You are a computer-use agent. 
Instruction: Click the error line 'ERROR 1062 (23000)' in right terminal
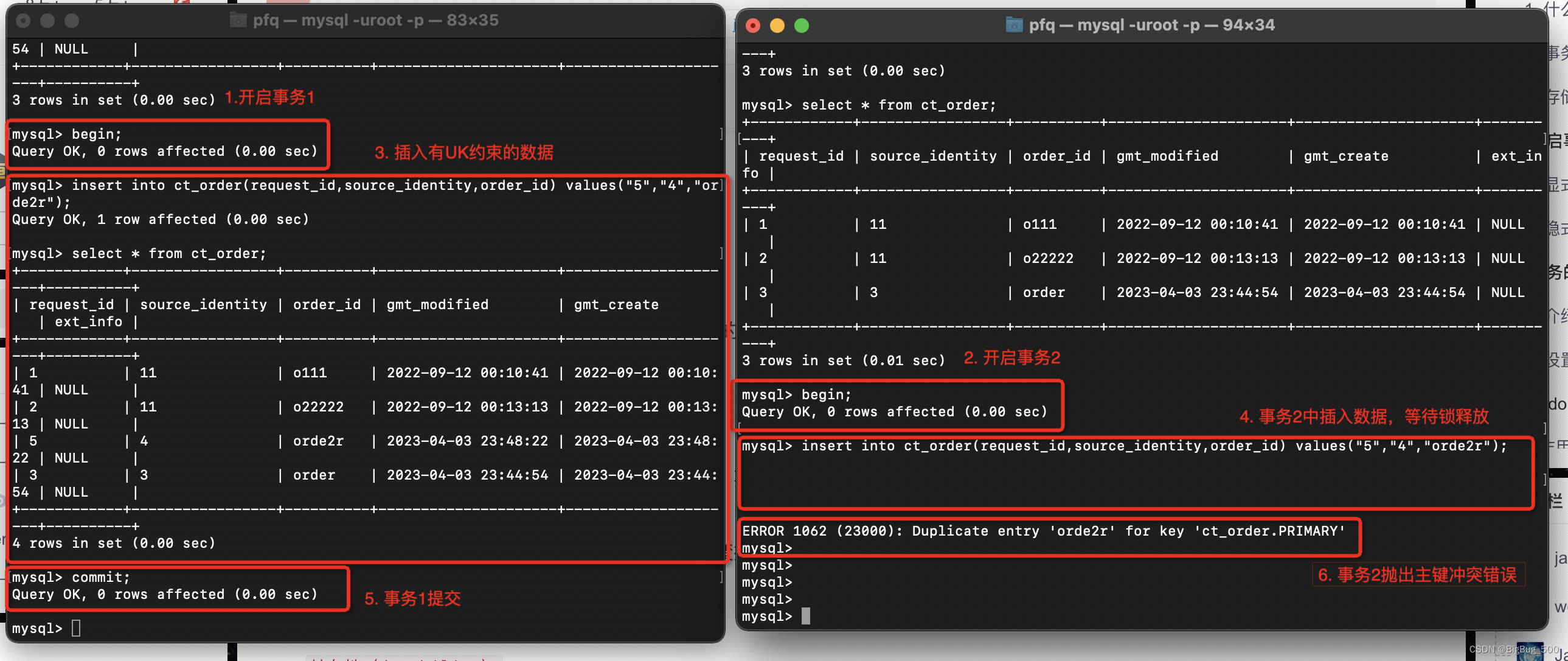click(1043, 531)
